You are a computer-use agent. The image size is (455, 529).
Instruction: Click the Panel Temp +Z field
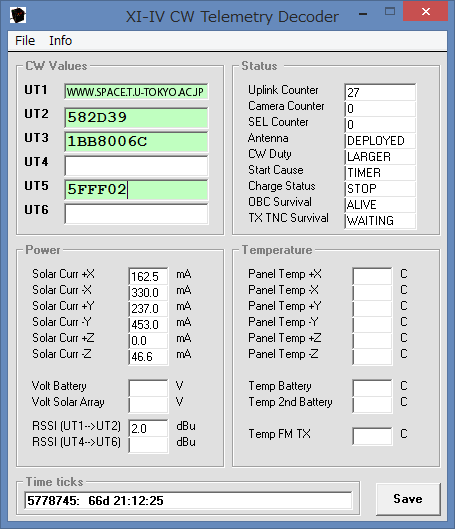click(372, 340)
